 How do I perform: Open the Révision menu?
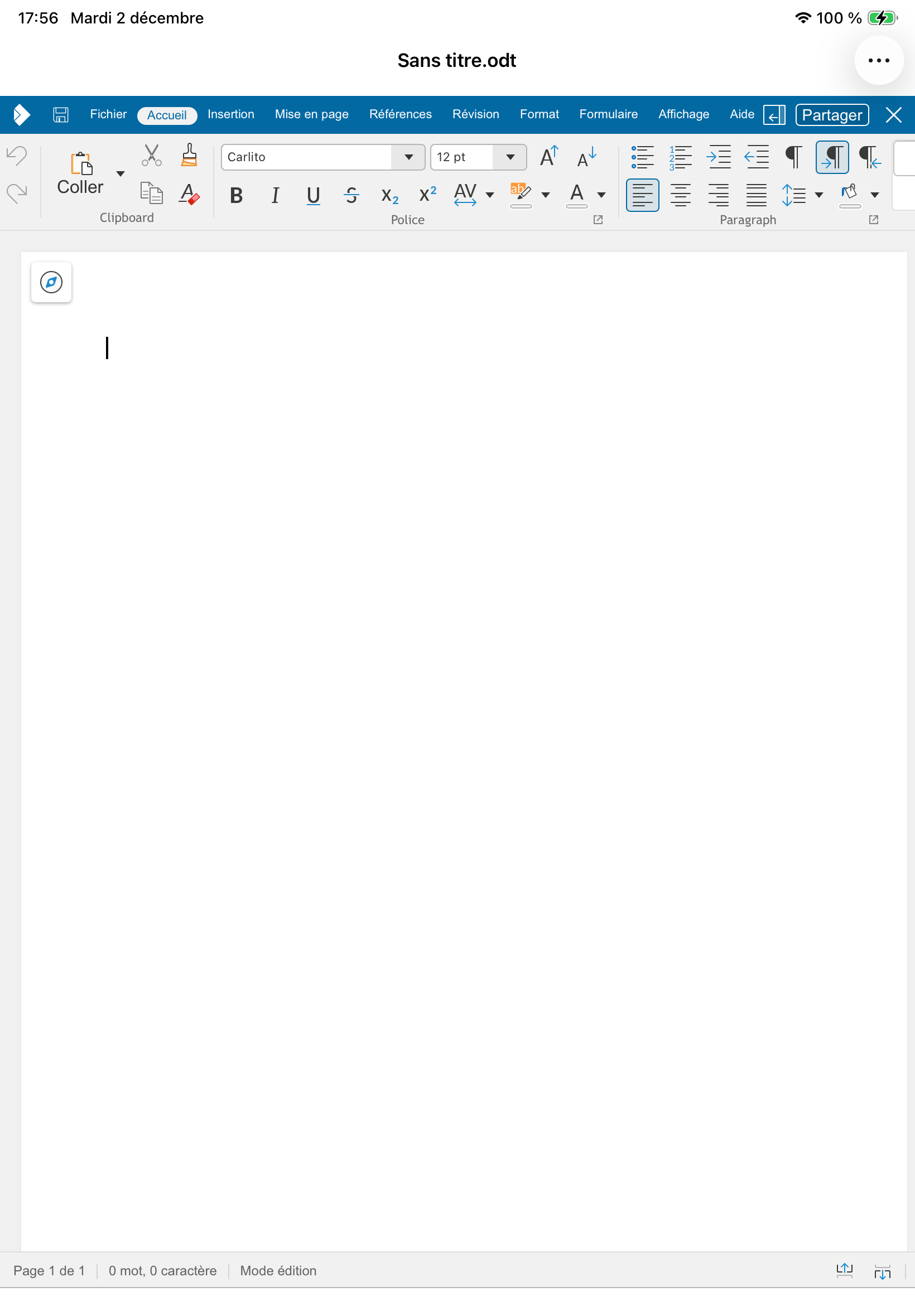click(x=475, y=114)
